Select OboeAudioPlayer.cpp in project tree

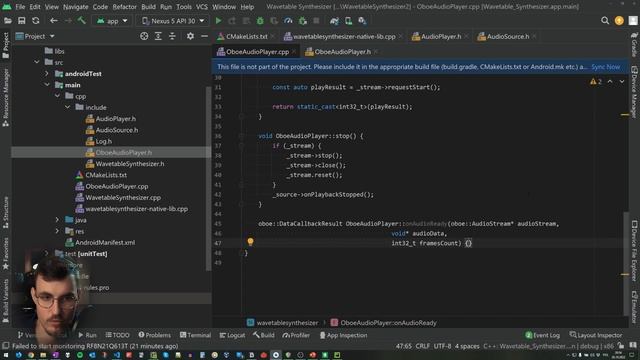(x=117, y=186)
